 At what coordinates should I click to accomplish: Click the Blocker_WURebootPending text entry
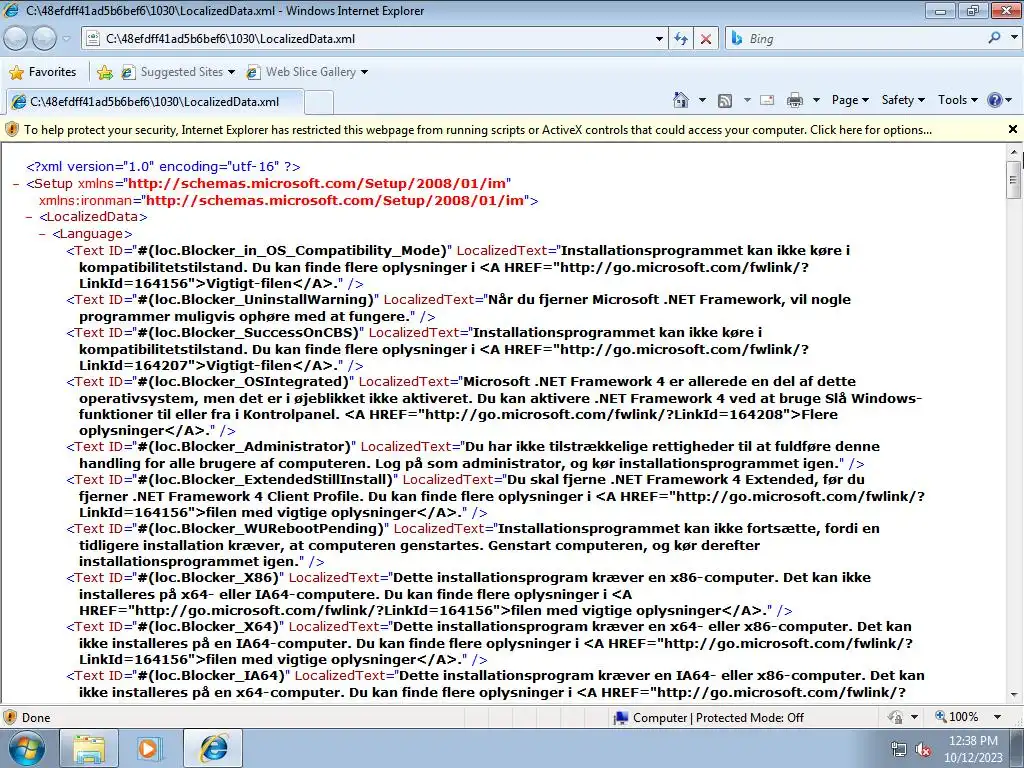(x=473, y=545)
